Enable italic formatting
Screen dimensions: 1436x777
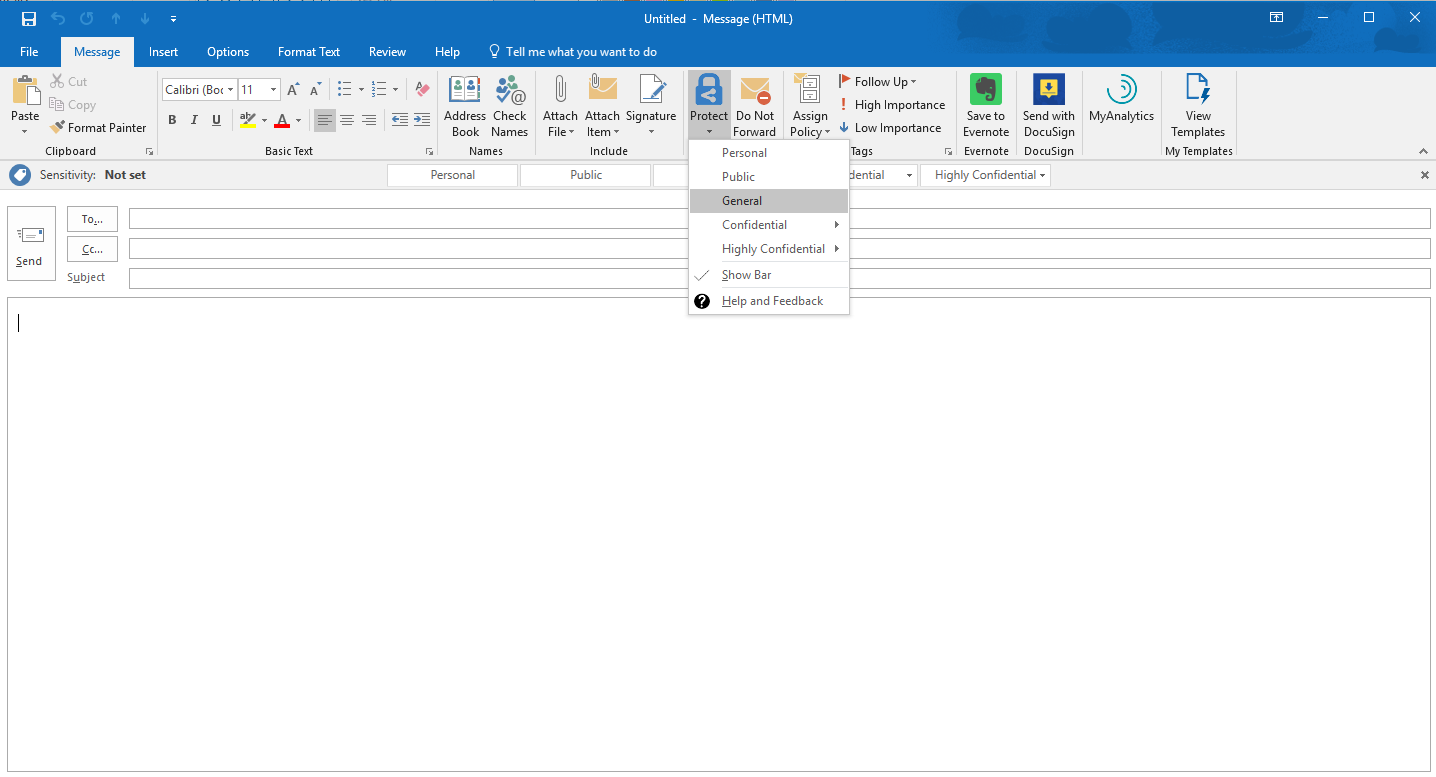[194, 119]
